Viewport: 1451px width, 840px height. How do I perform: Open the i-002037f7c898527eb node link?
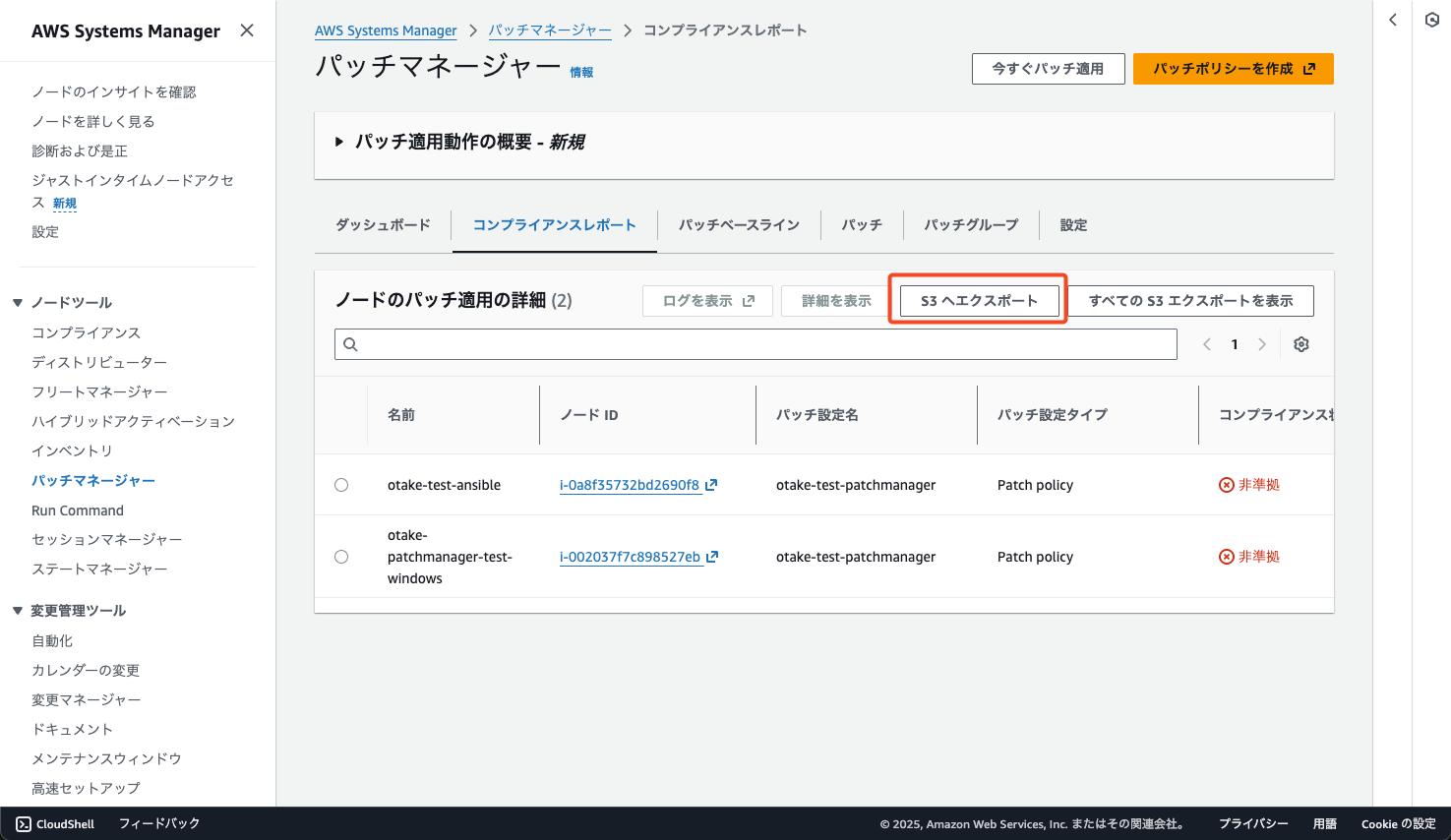pyautogui.click(x=630, y=557)
